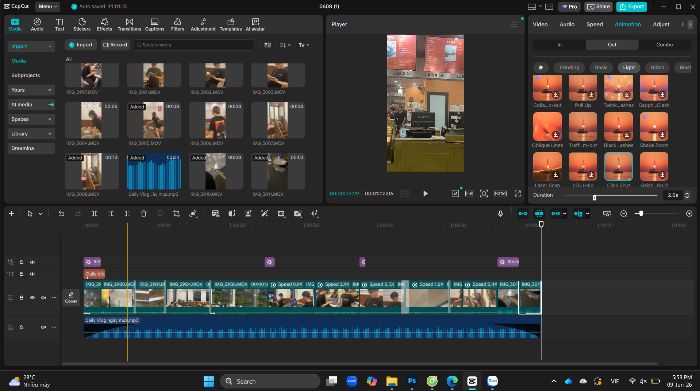Screen dimensions: 700x391
Task: Switch to the Video tab
Action: click(540, 24)
